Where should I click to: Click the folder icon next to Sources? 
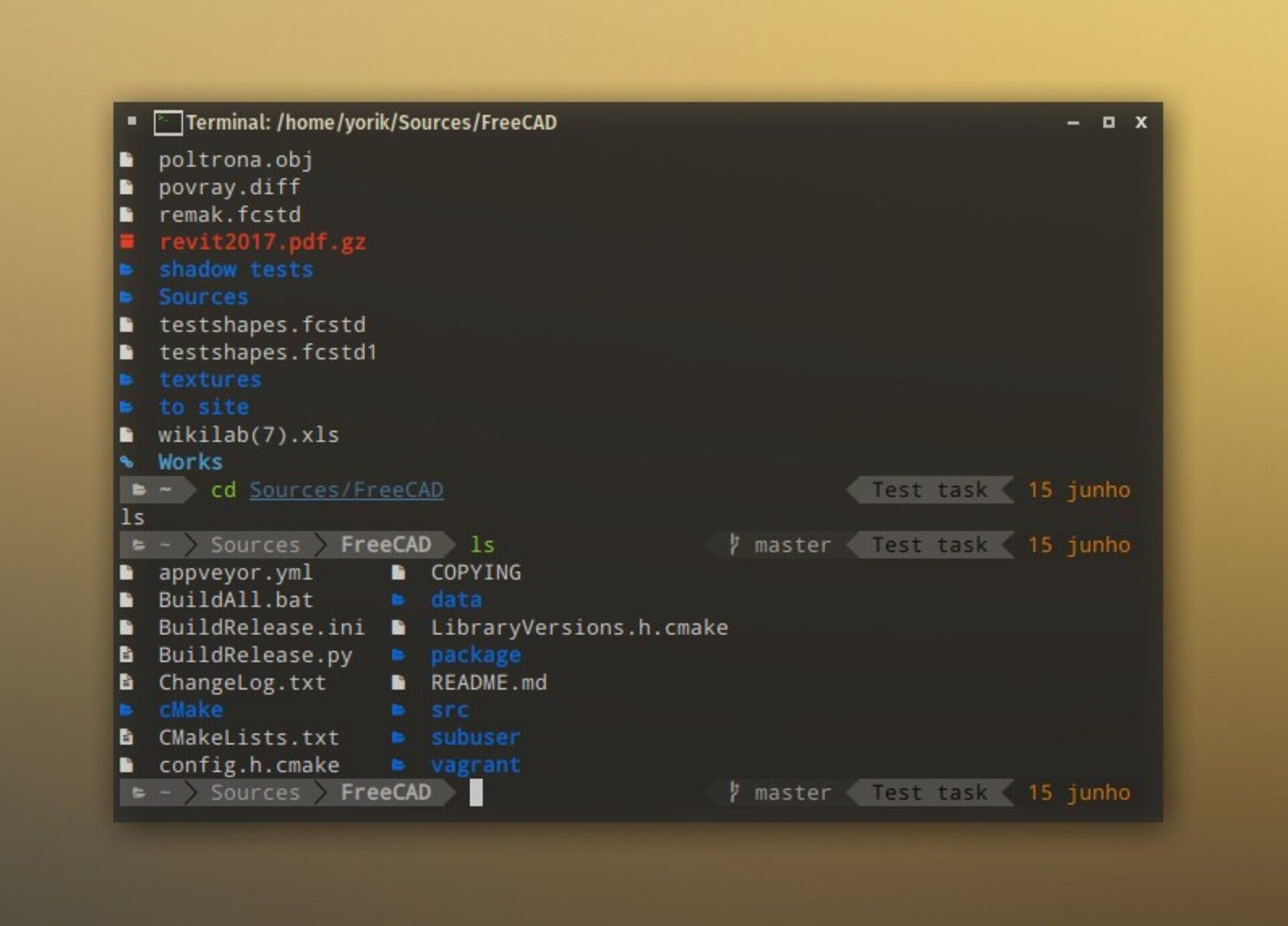(x=126, y=297)
